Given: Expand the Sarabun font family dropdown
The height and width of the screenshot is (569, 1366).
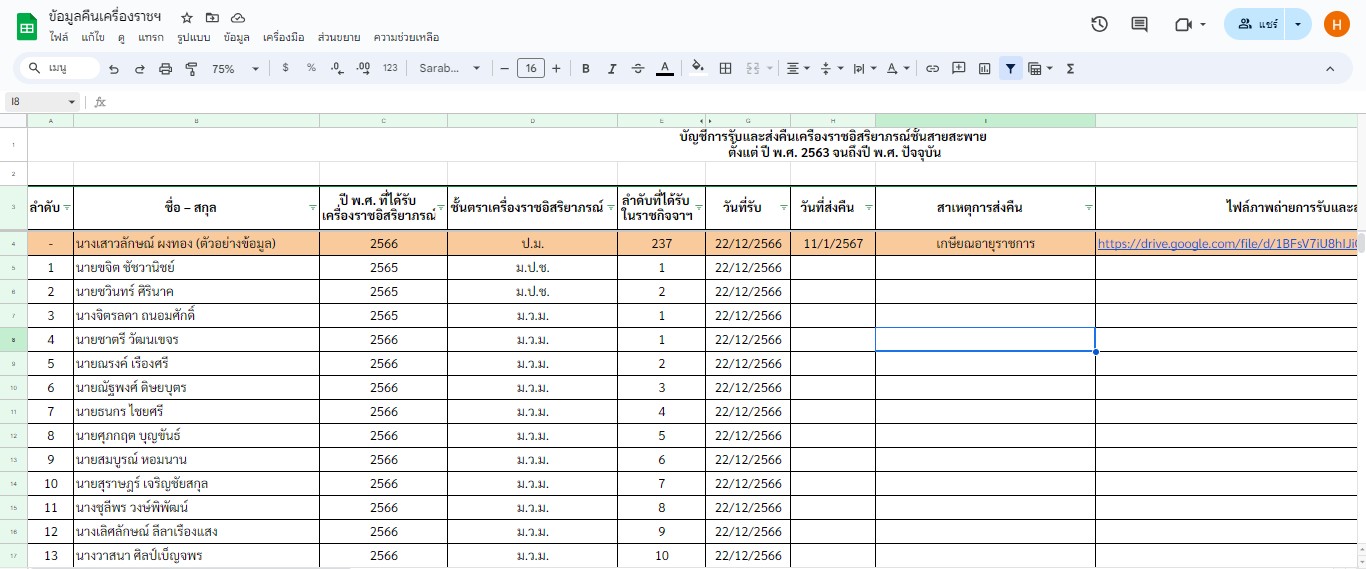Looking at the screenshot, I should 449,69.
